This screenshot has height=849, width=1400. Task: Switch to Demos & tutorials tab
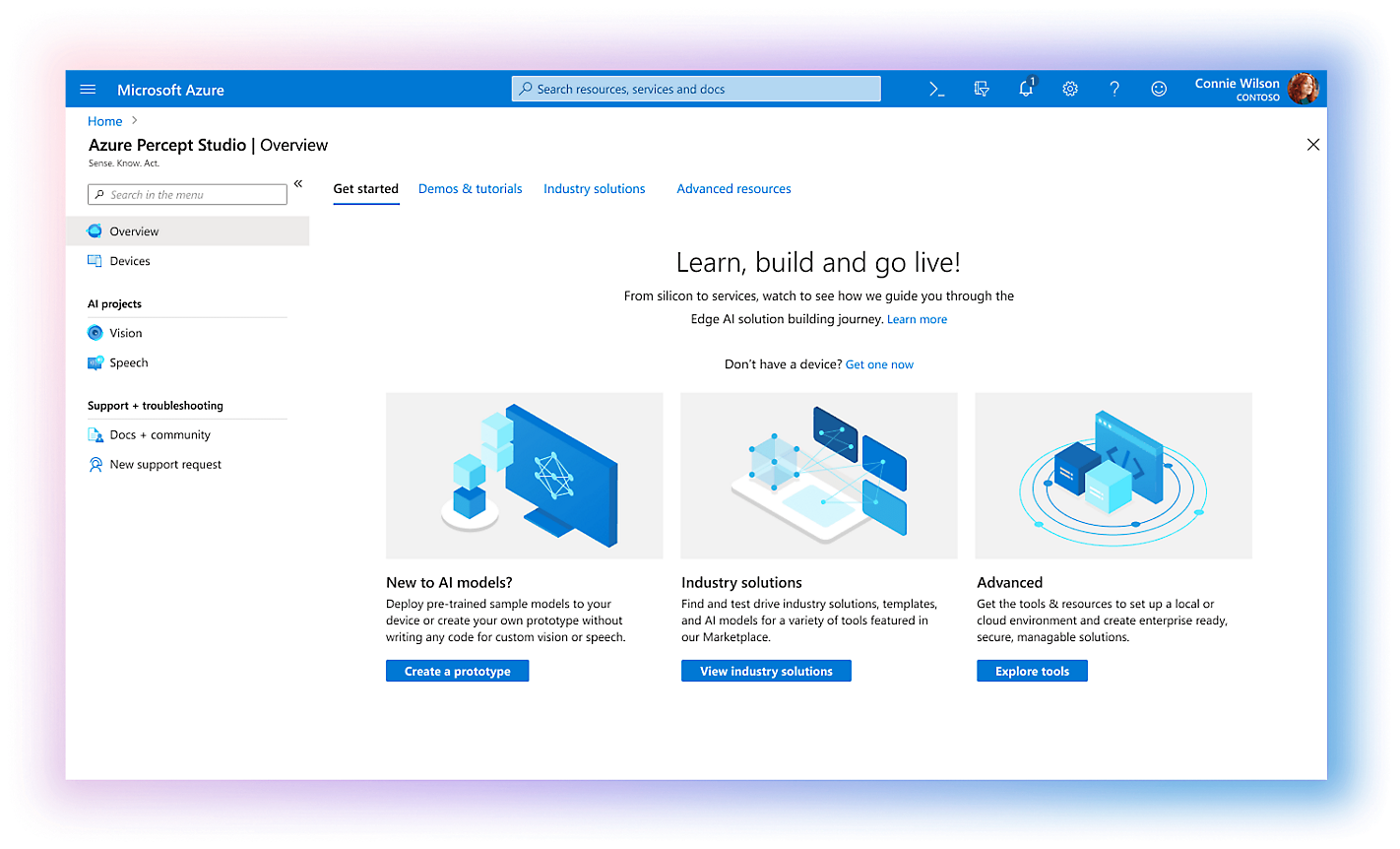(x=470, y=189)
